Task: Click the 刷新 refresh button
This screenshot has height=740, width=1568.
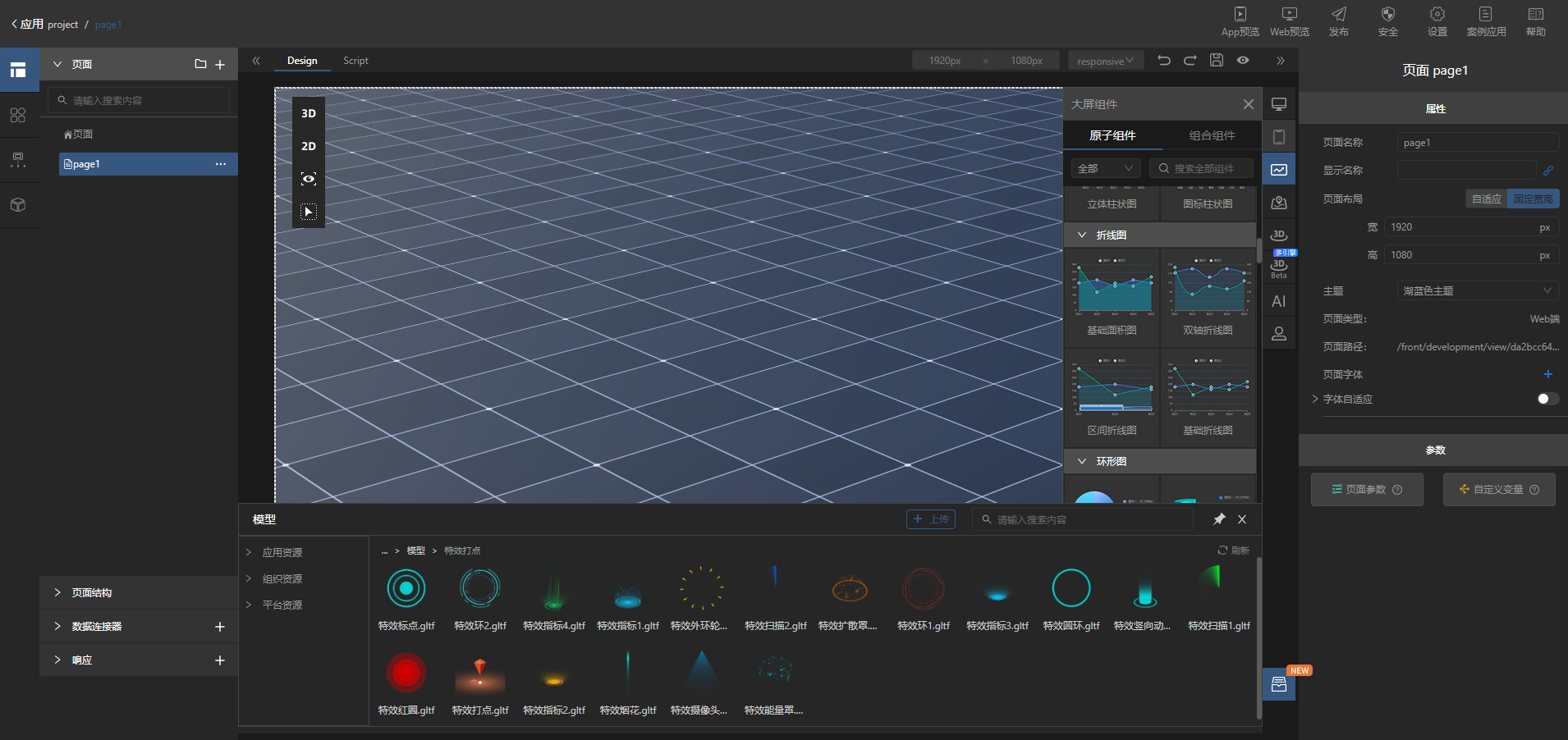Action: point(1234,550)
